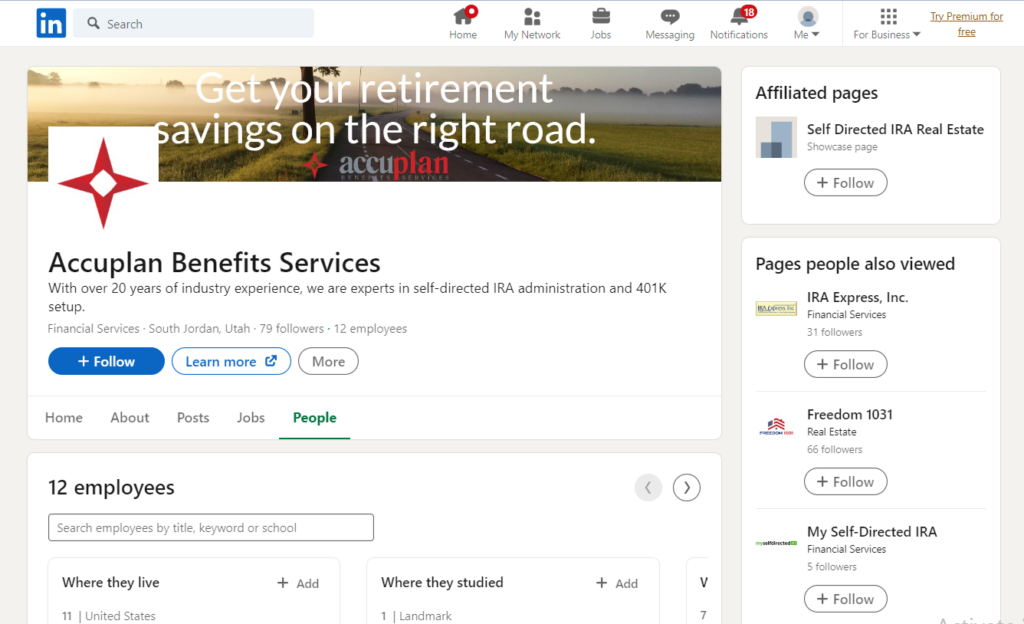The width and height of the screenshot is (1024, 624).
Task: Click the IRA Express logo
Action: pyautogui.click(x=776, y=308)
